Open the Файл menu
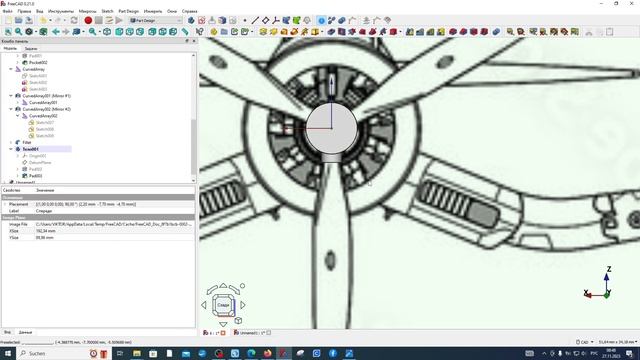 [7, 11]
